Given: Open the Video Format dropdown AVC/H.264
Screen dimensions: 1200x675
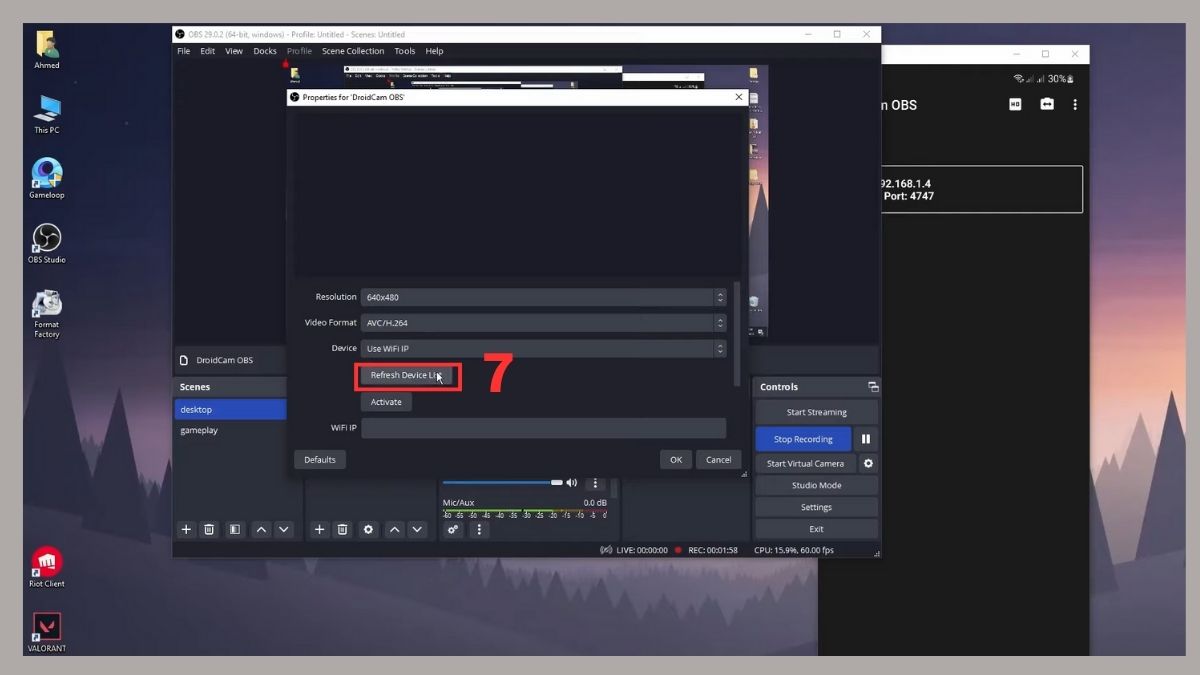Looking at the screenshot, I should coord(543,323).
